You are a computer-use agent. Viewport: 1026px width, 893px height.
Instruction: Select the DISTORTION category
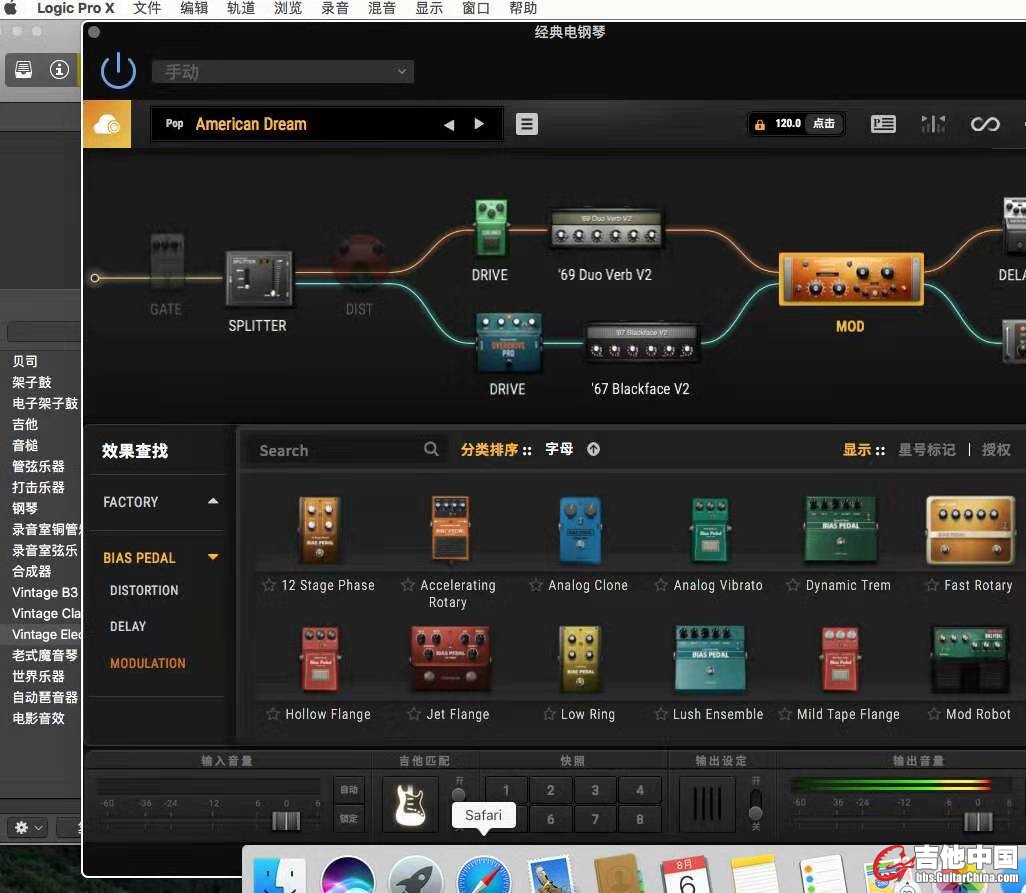(144, 591)
